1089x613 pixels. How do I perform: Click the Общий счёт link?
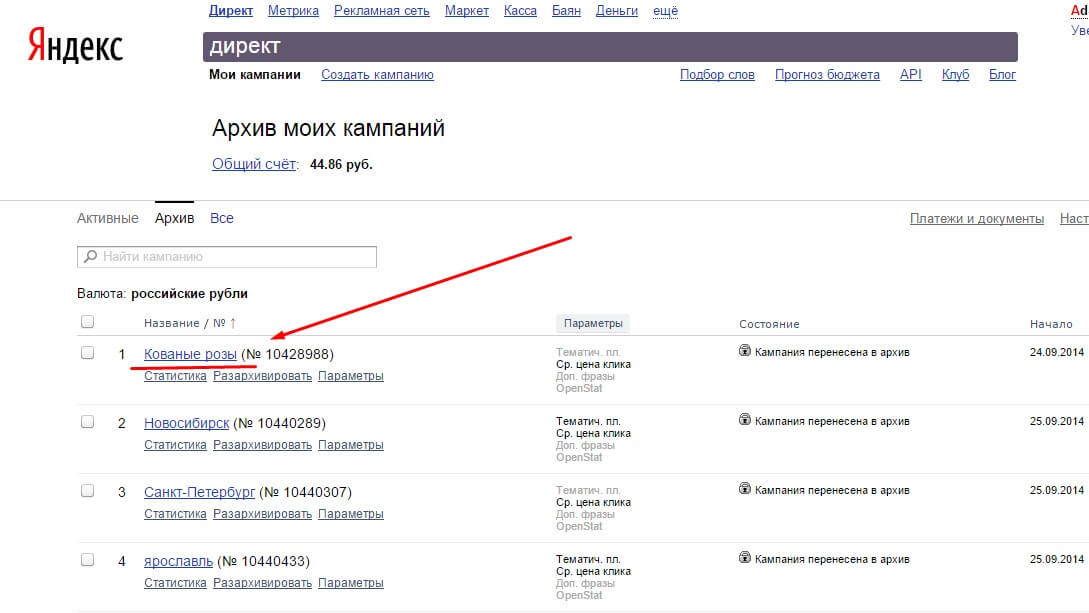254,165
